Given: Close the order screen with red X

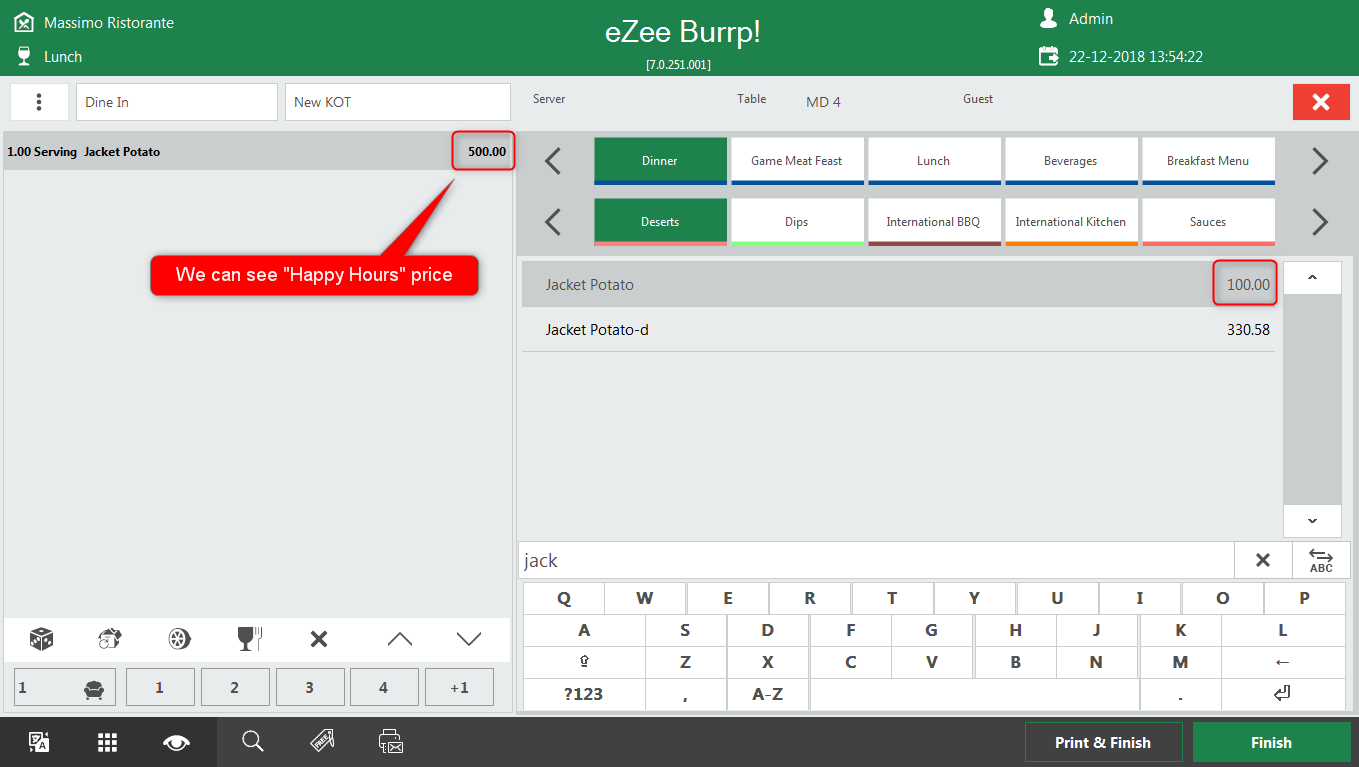Looking at the screenshot, I should click(1321, 102).
